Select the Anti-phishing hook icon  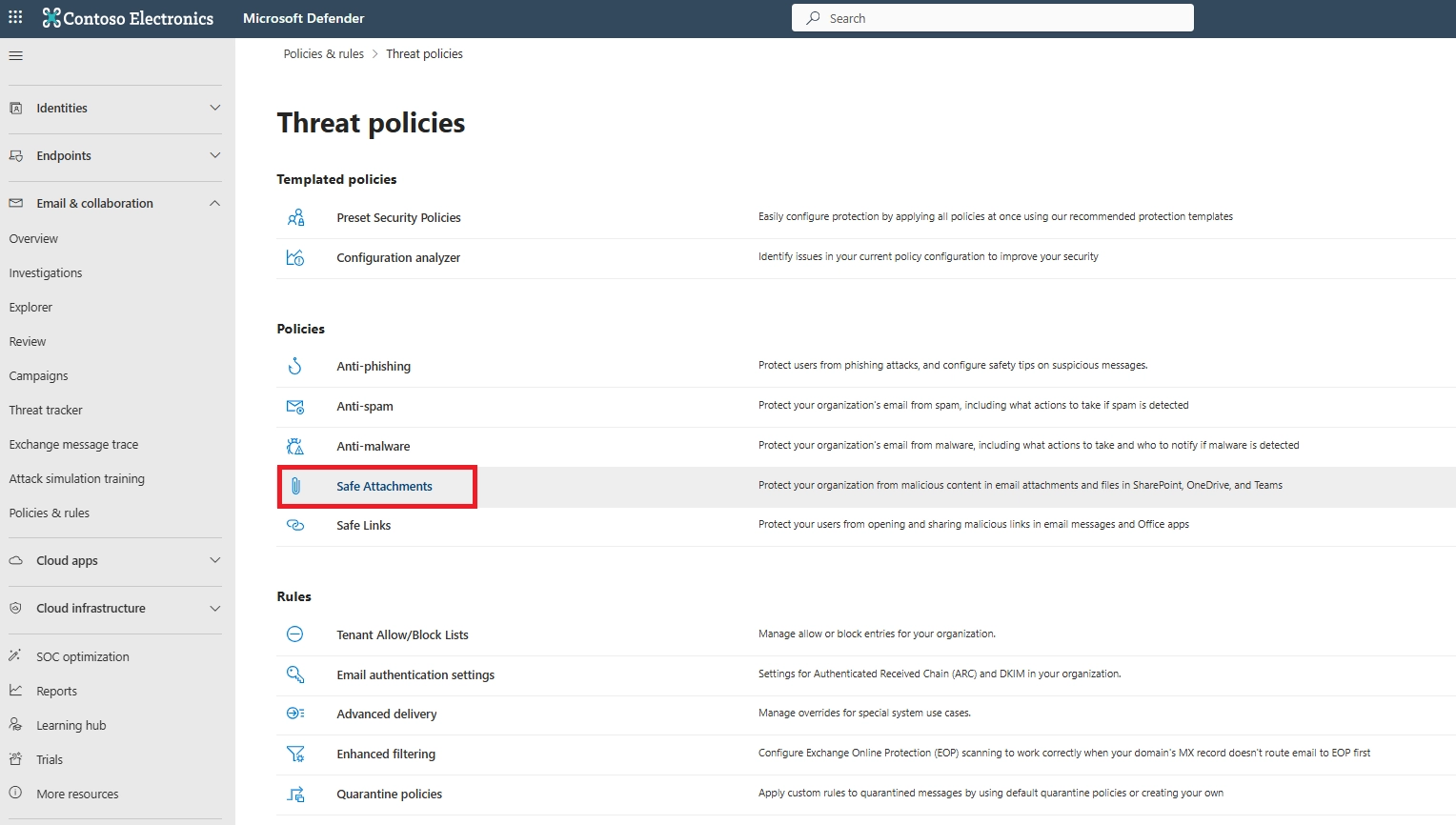pos(295,366)
